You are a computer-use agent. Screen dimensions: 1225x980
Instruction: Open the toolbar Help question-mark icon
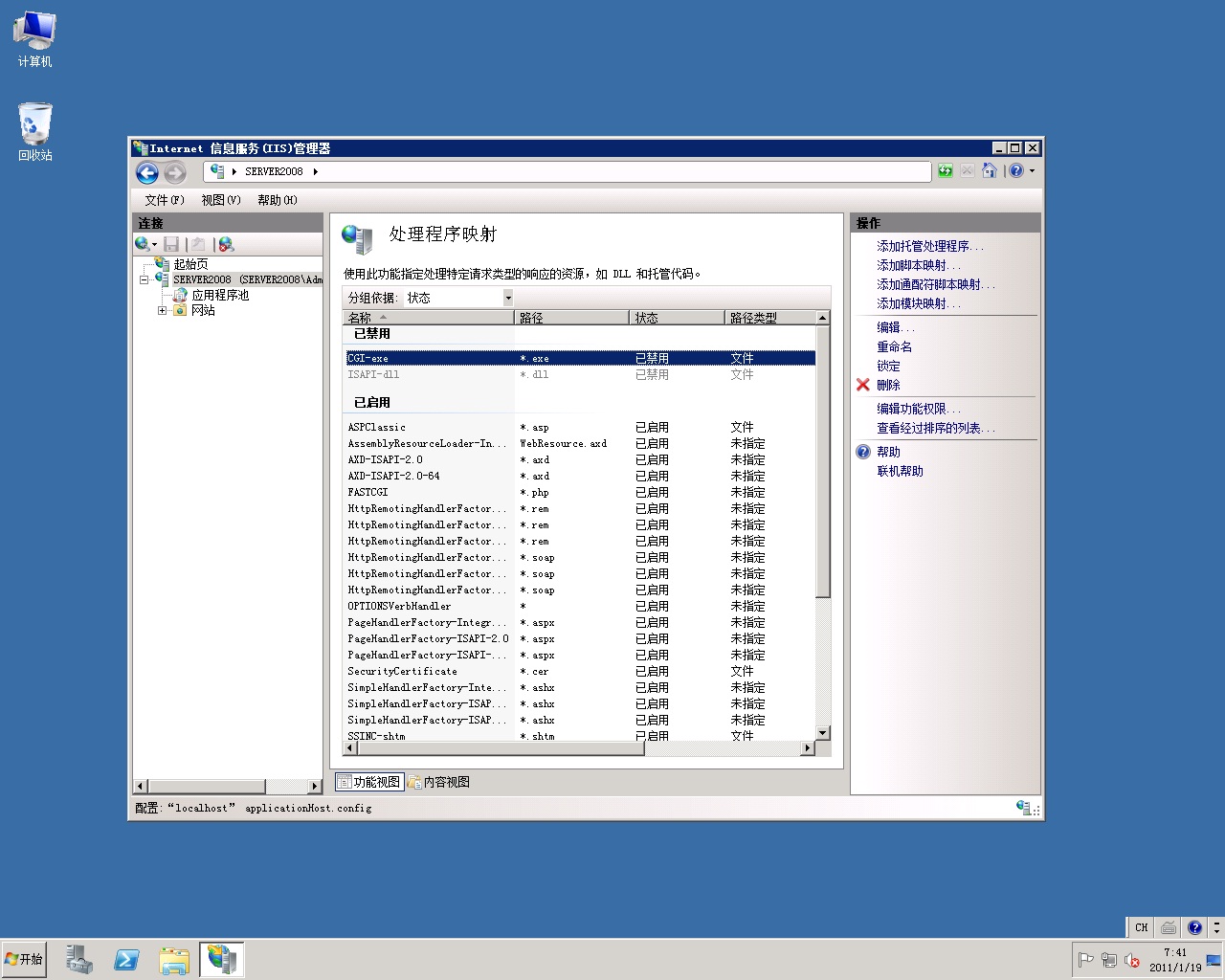(1016, 171)
